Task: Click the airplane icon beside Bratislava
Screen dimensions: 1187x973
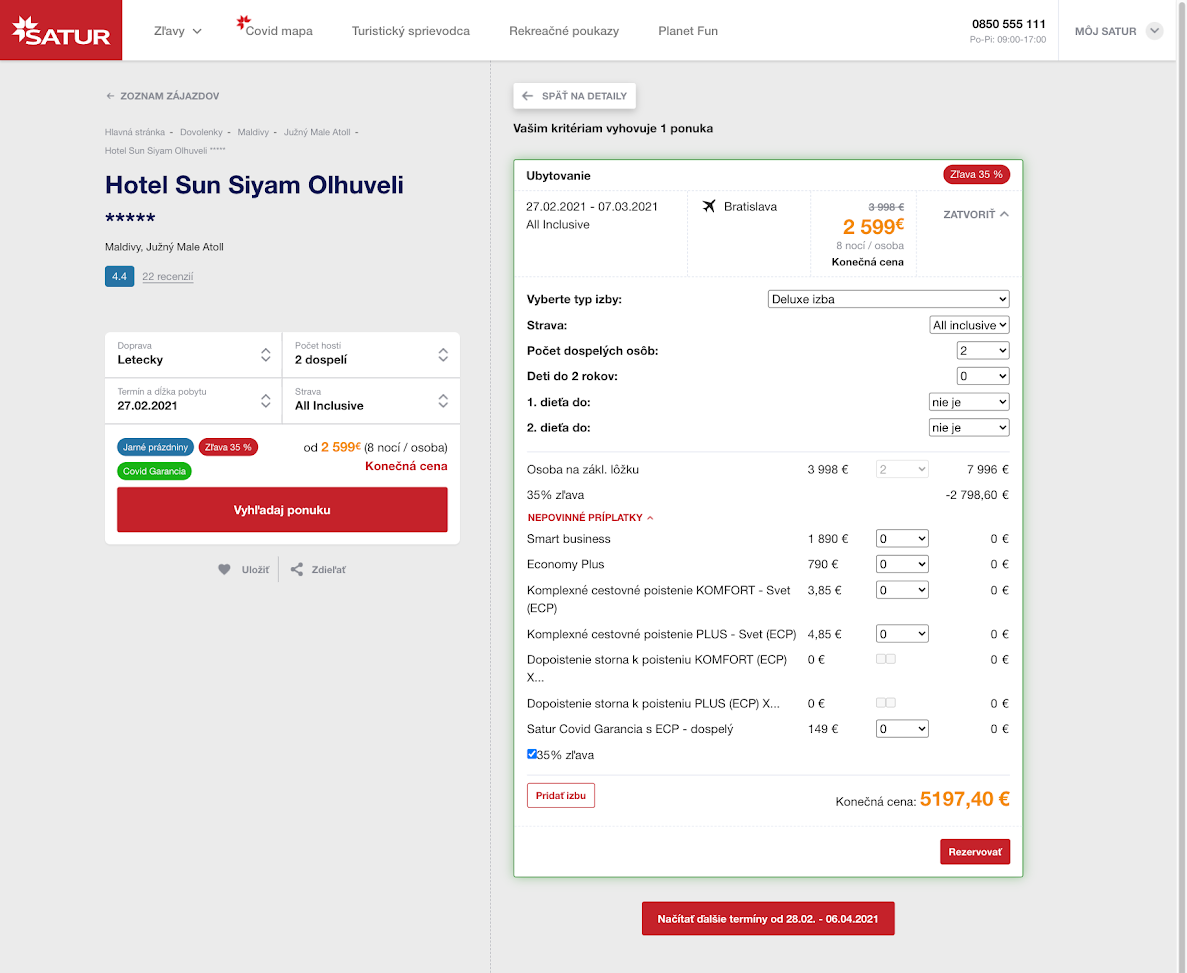Action: pyautogui.click(x=709, y=207)
